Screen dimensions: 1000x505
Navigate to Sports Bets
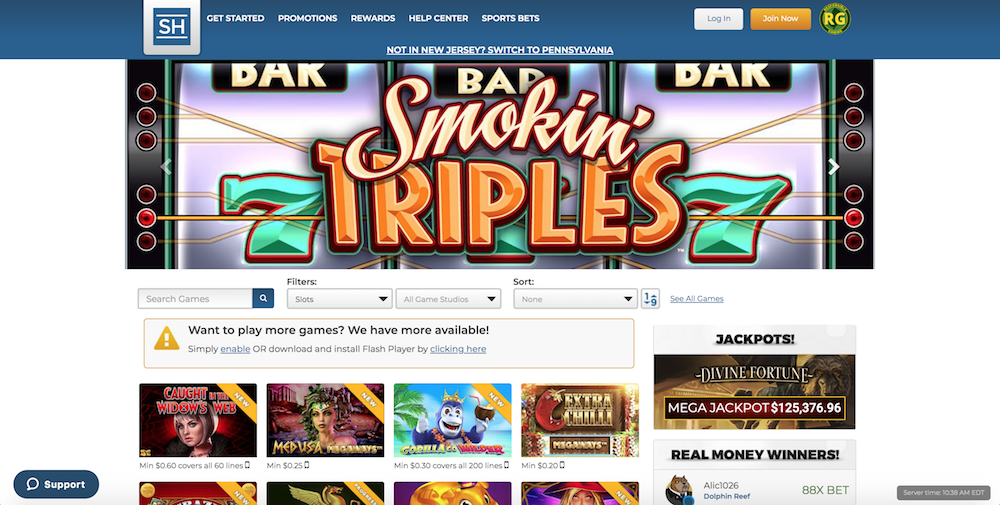[x=510, y=18]
